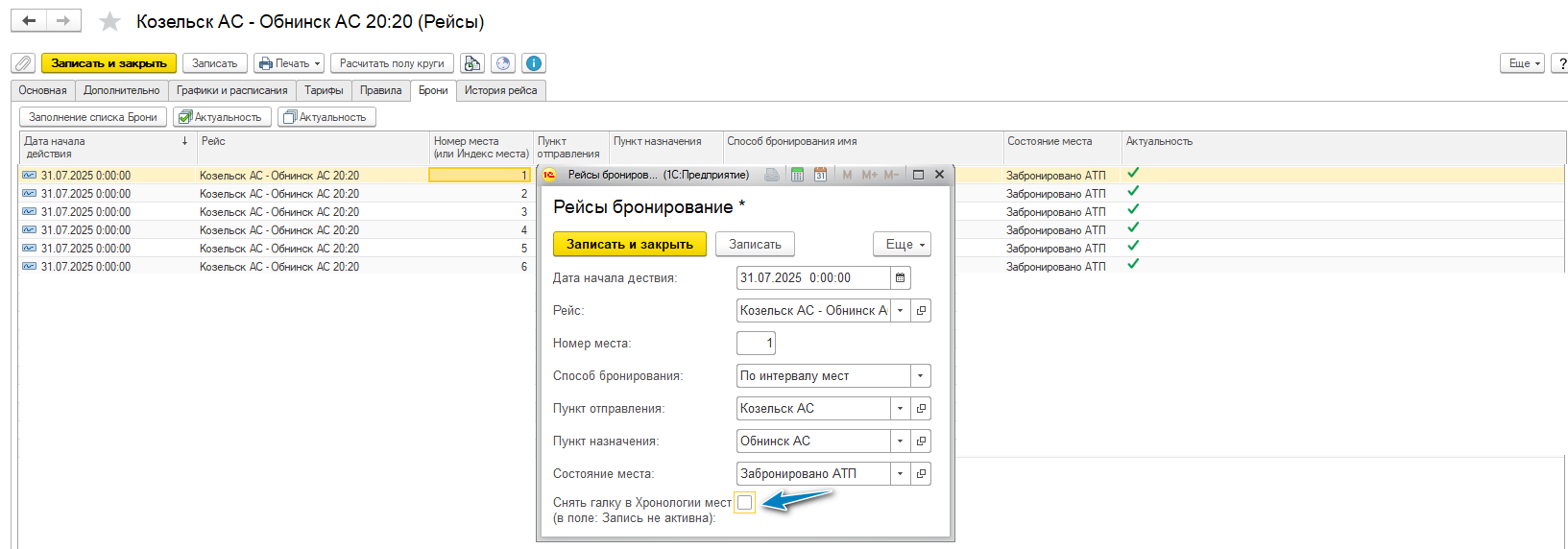Add the form to favorites with star
This screenshot has height=549, width=1568.
pyautogui.click(x=110, y=22)
